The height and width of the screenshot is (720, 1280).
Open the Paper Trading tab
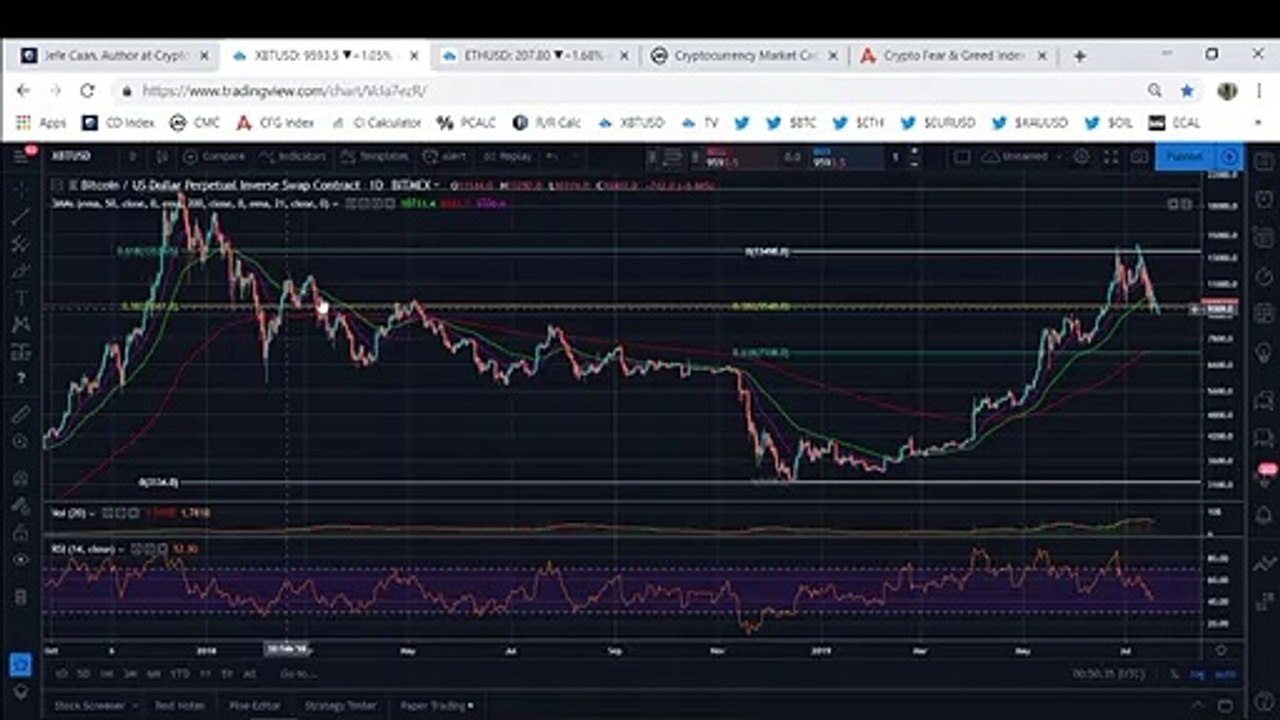tap(436, 705)
